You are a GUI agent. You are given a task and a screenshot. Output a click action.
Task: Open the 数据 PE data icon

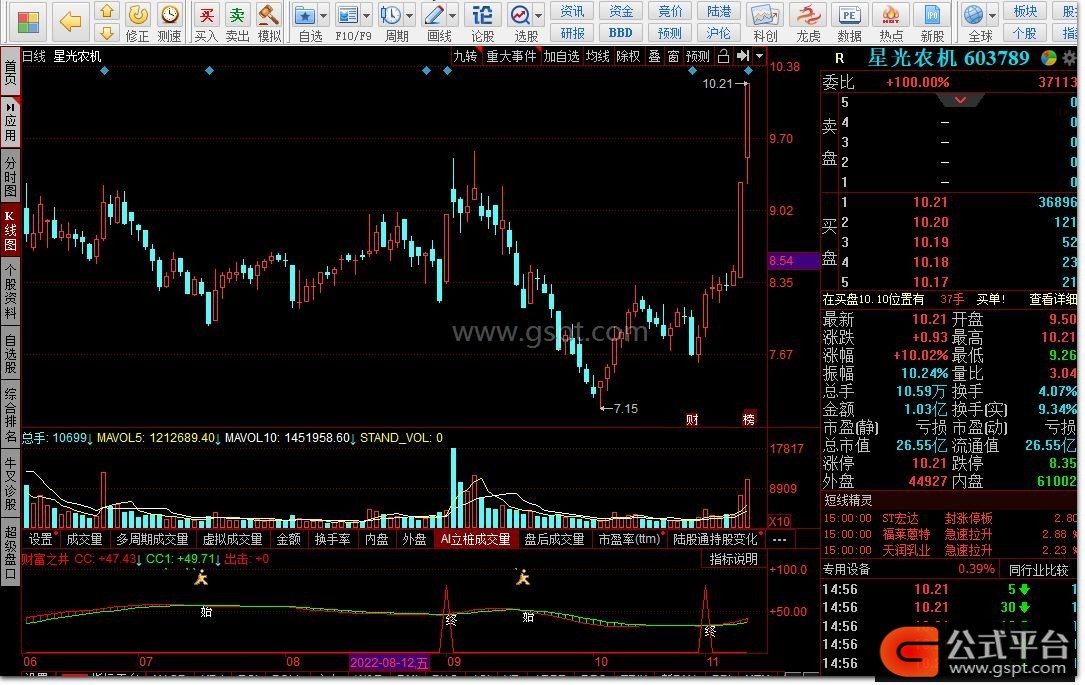tap(849, 22)
